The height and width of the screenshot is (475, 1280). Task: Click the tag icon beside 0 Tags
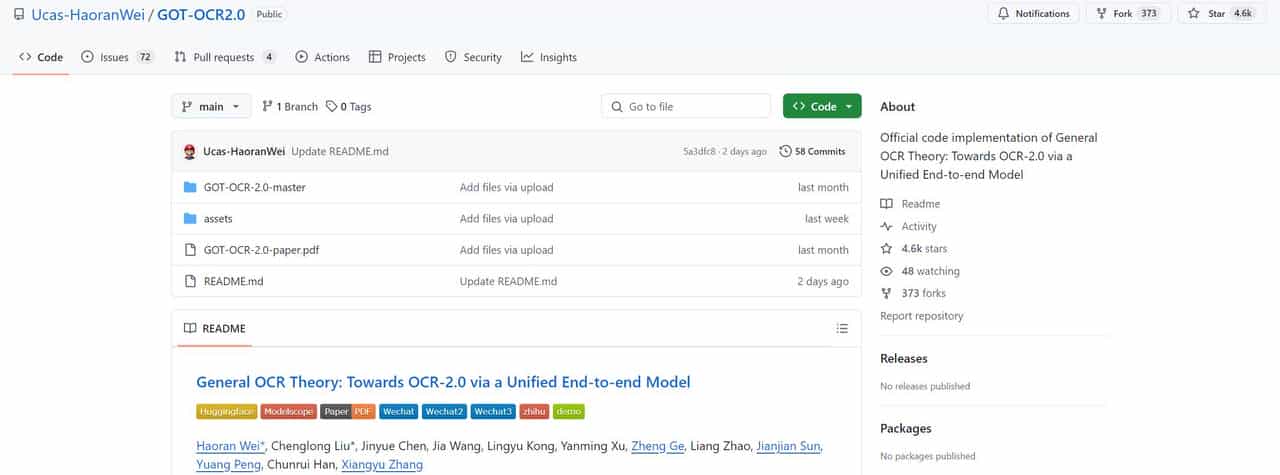331,106
